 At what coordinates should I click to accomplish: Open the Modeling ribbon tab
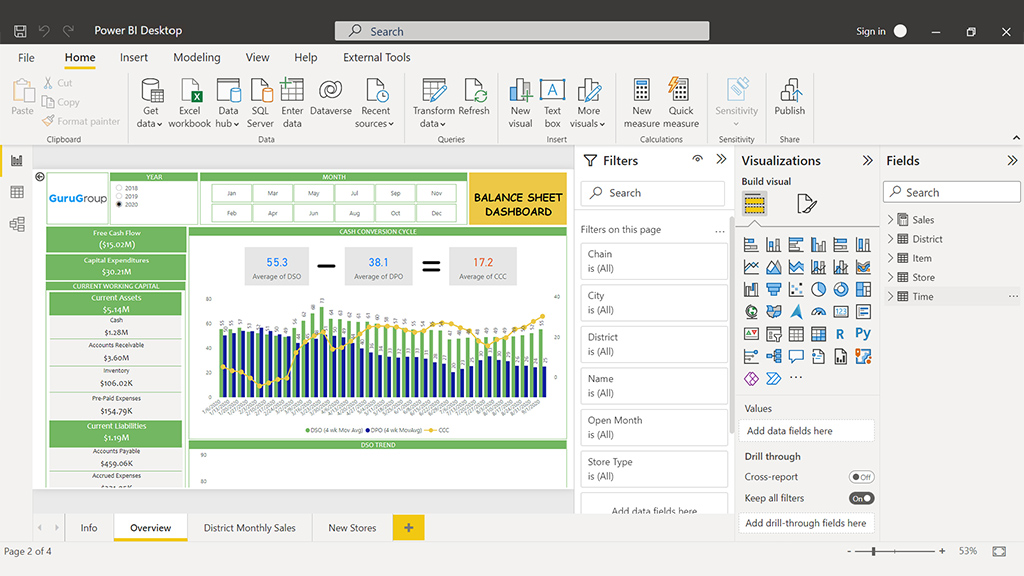pyautogui.click(x=197, y=58)
